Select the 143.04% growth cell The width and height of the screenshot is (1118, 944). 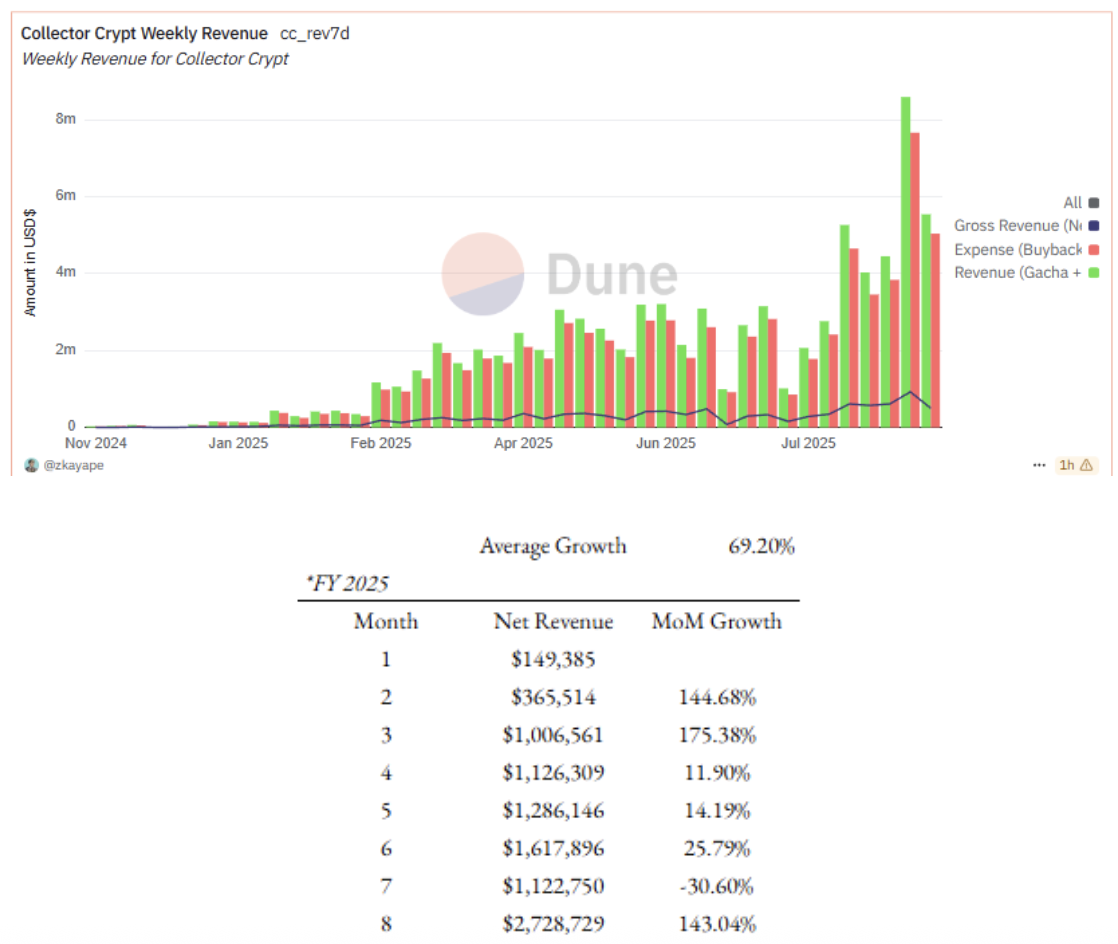click(x=717, y=923)
